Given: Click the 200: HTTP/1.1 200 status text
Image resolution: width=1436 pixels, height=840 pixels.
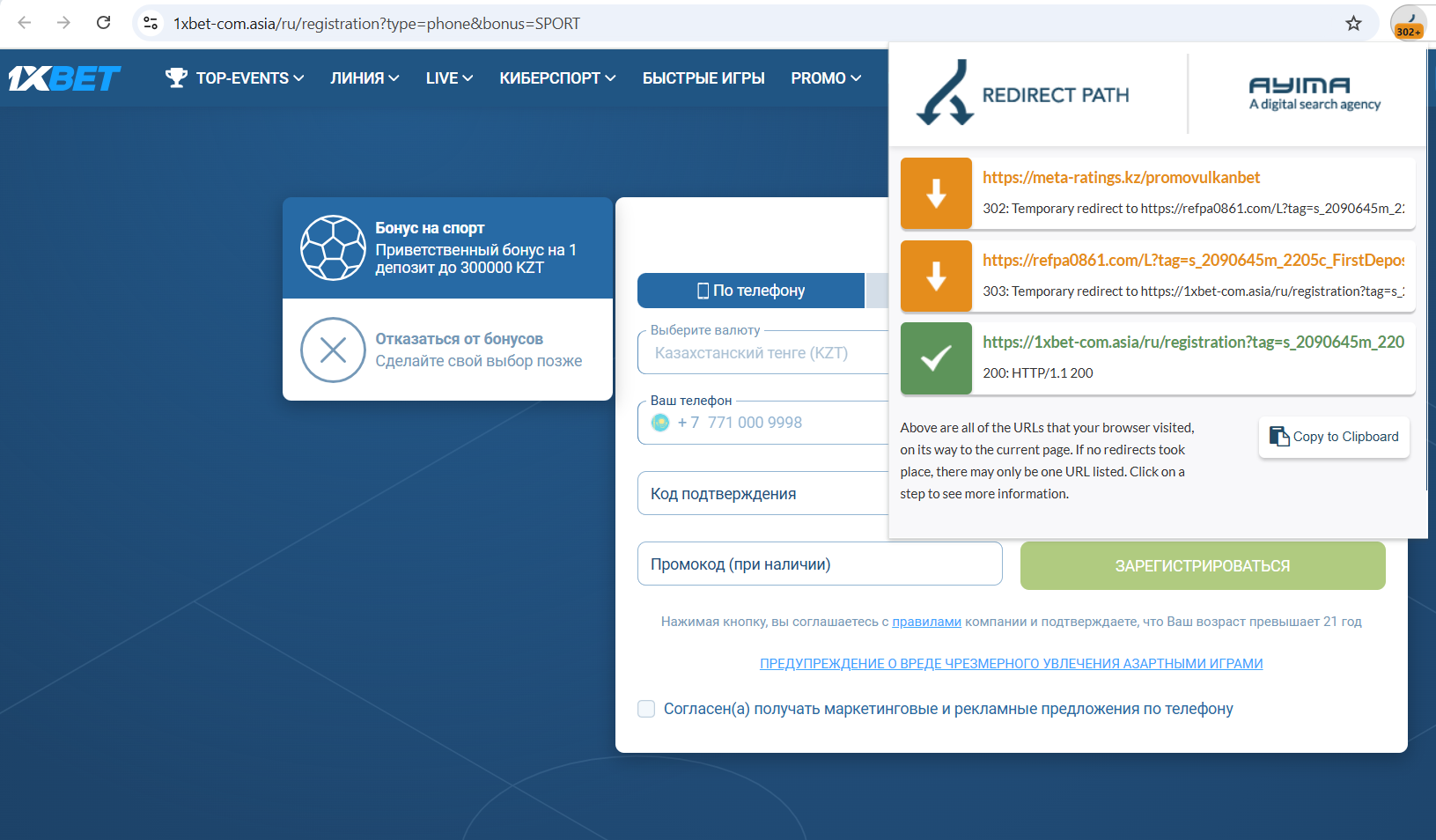Looking at the screenshot, I should click(x=1038, y=373).
